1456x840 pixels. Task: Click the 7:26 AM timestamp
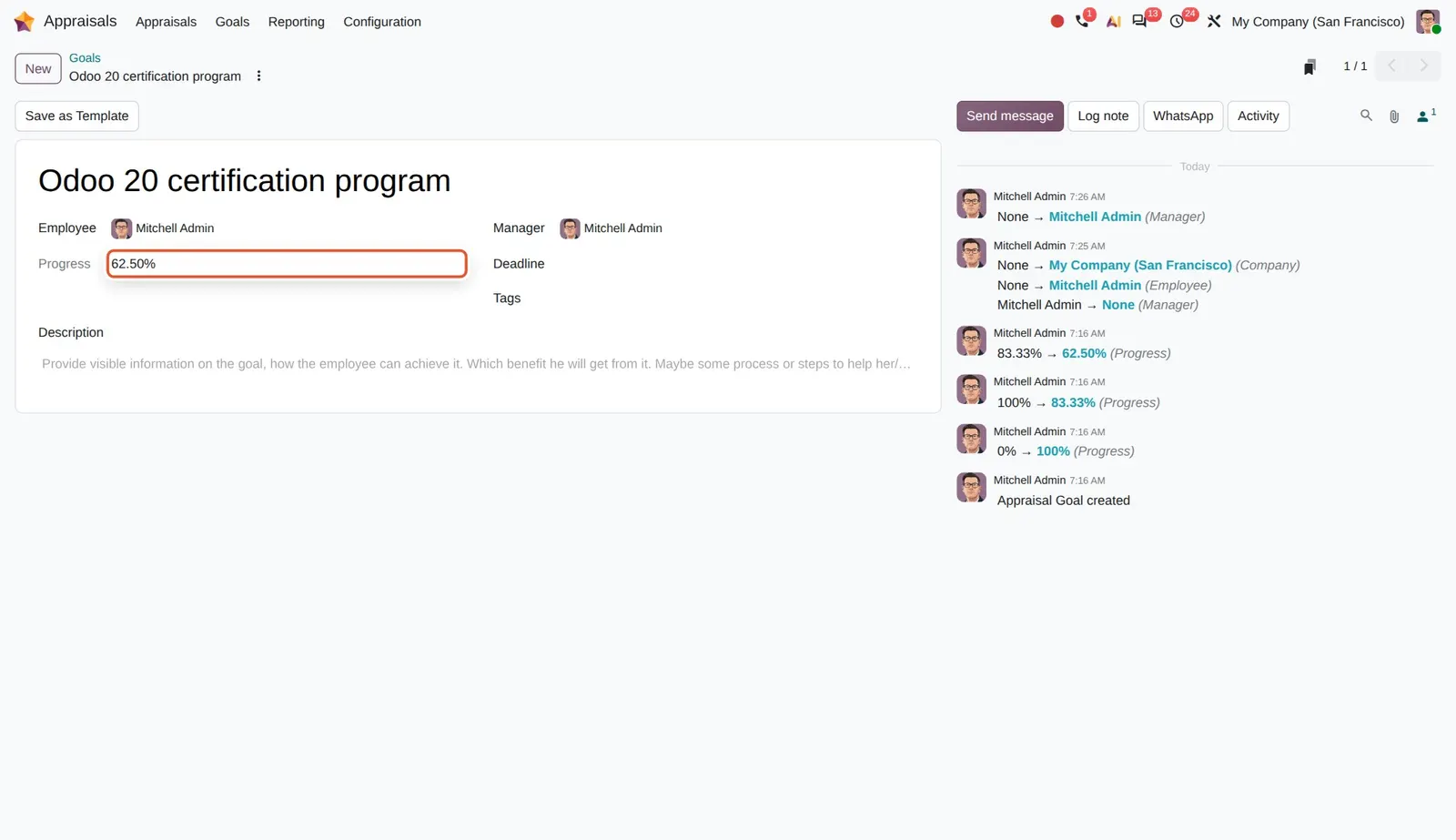[x=1087, y=197]
